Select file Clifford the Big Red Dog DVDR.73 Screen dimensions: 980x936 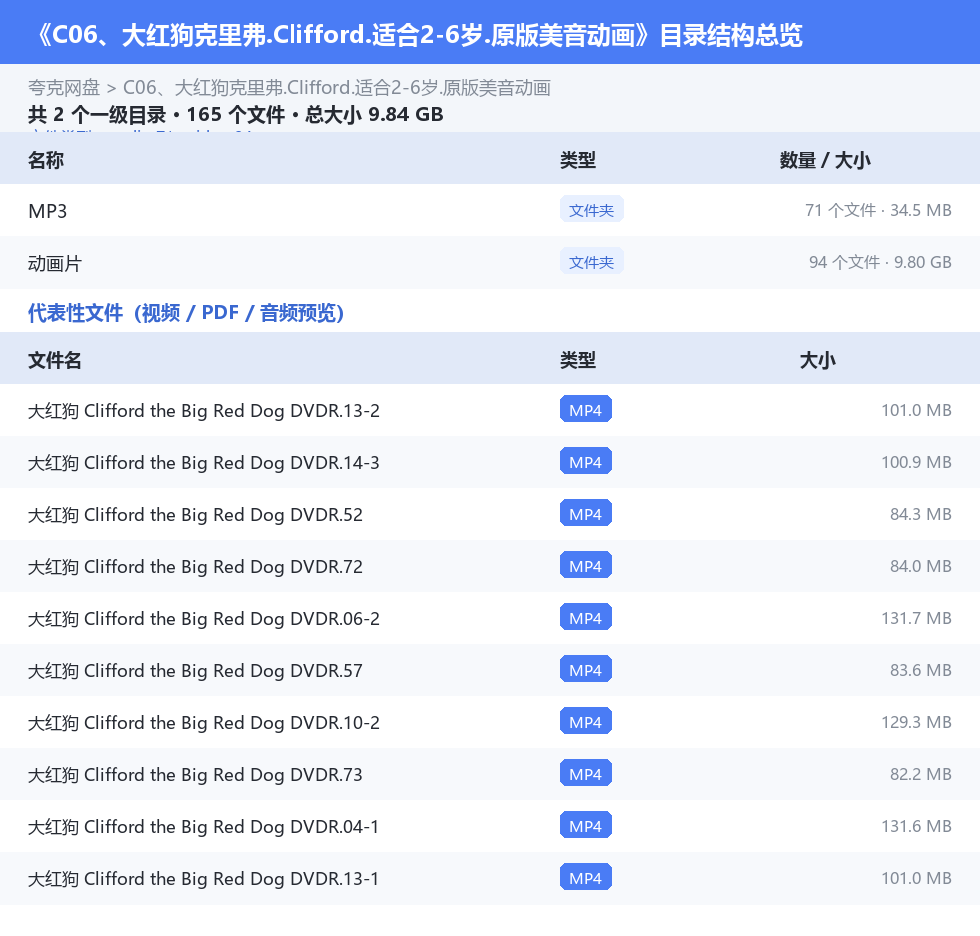pos(195,774)
